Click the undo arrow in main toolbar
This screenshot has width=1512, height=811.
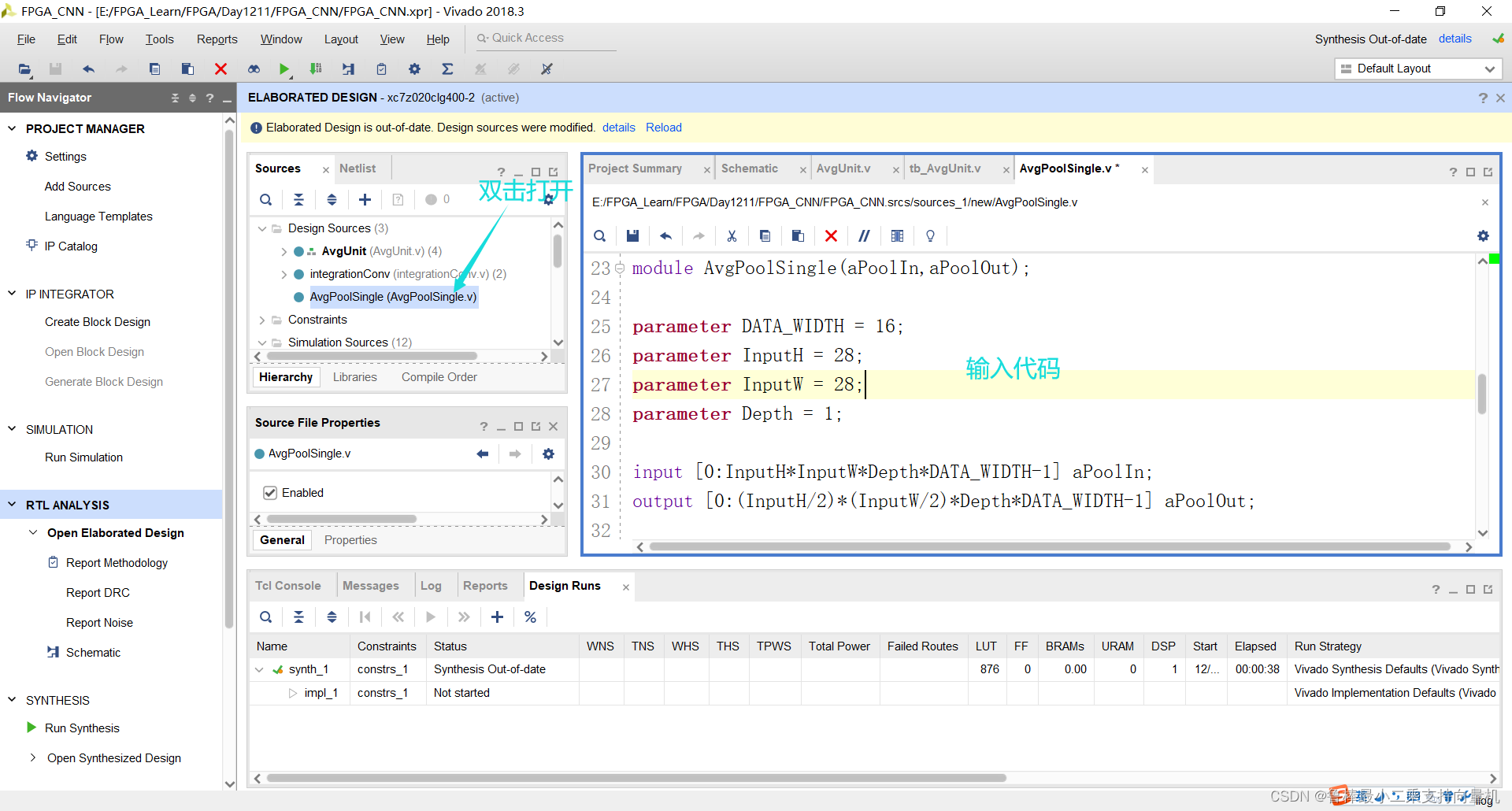88,69
